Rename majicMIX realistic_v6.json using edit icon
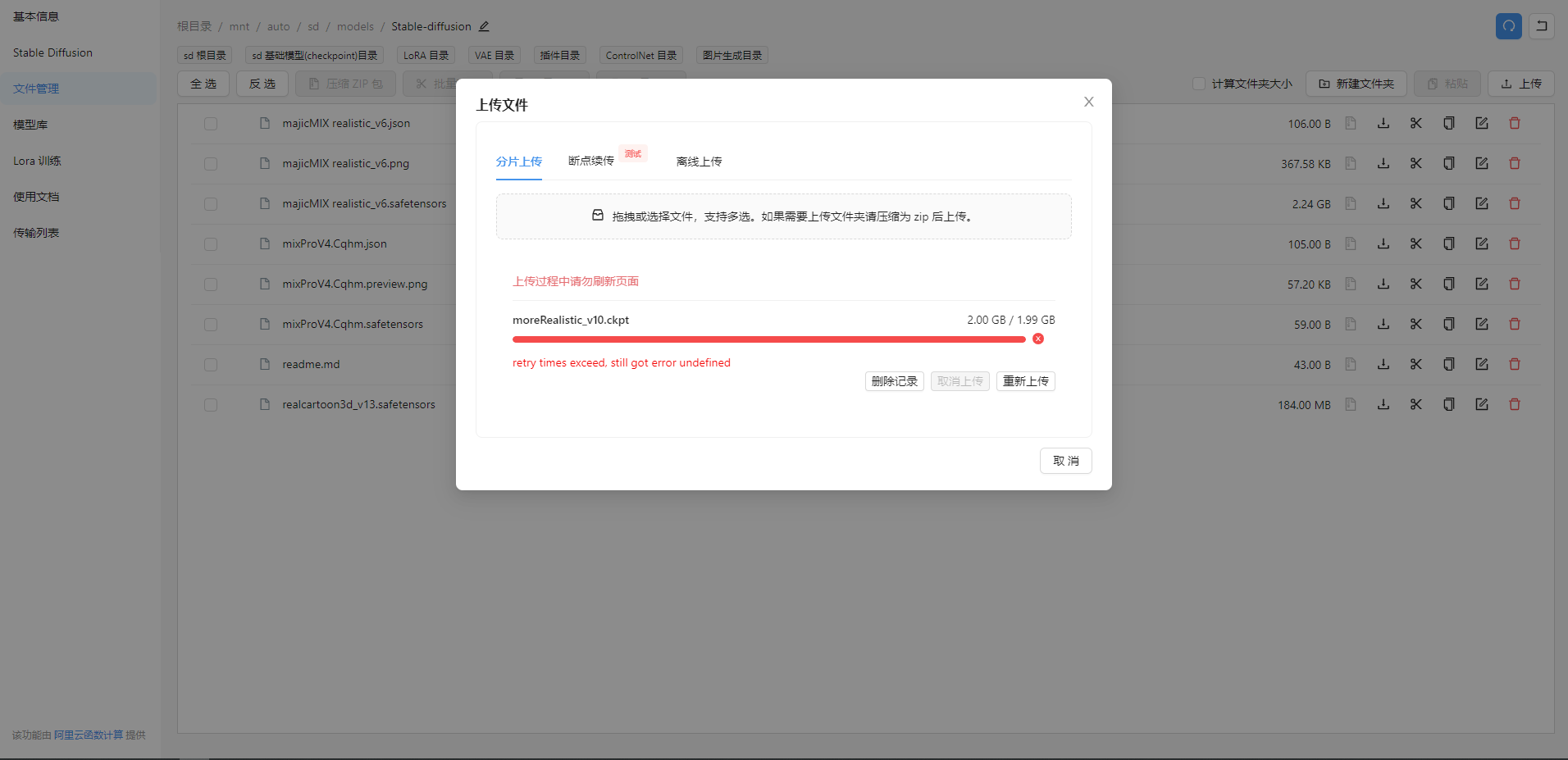The image size is (1568, 760). pos(1482,124)
